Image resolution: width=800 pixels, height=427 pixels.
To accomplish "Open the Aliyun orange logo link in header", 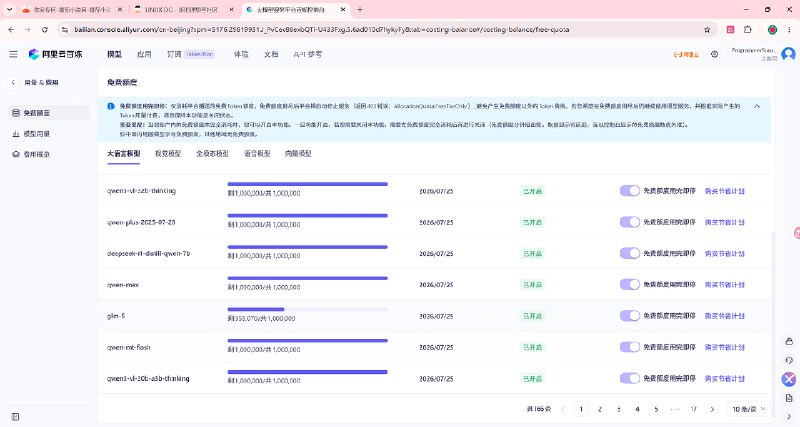I will point(686,55).
